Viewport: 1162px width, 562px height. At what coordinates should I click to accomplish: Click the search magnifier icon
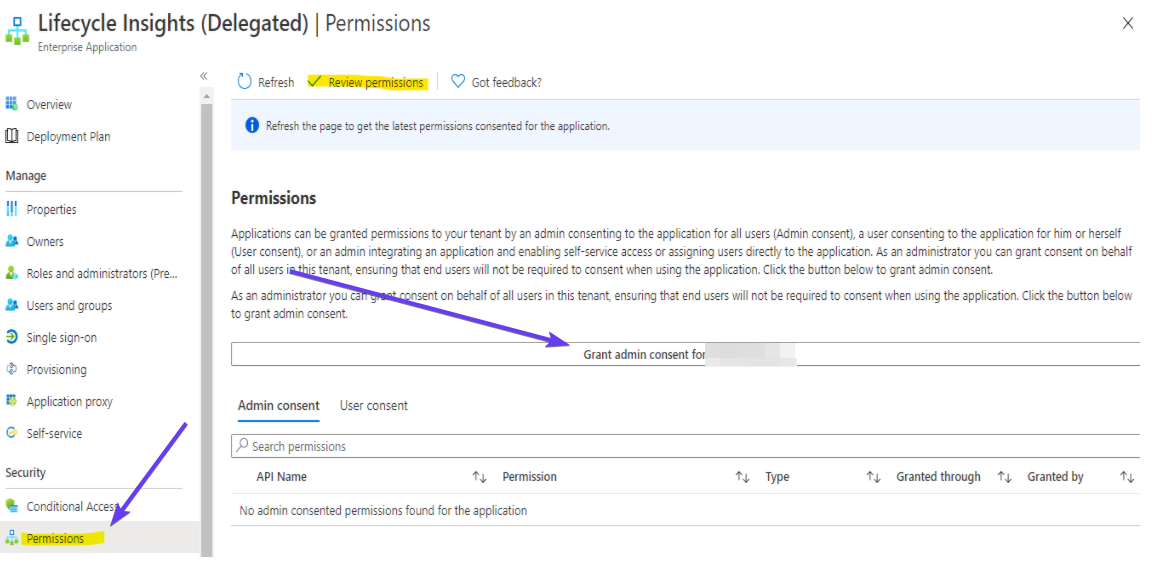point(242,446)
